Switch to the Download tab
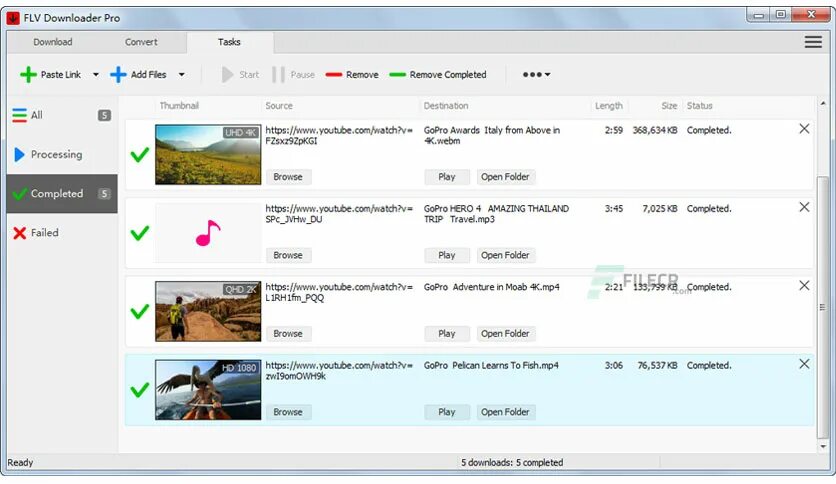The width and height of the screenshot is (836, 484). tap(53, 42)
